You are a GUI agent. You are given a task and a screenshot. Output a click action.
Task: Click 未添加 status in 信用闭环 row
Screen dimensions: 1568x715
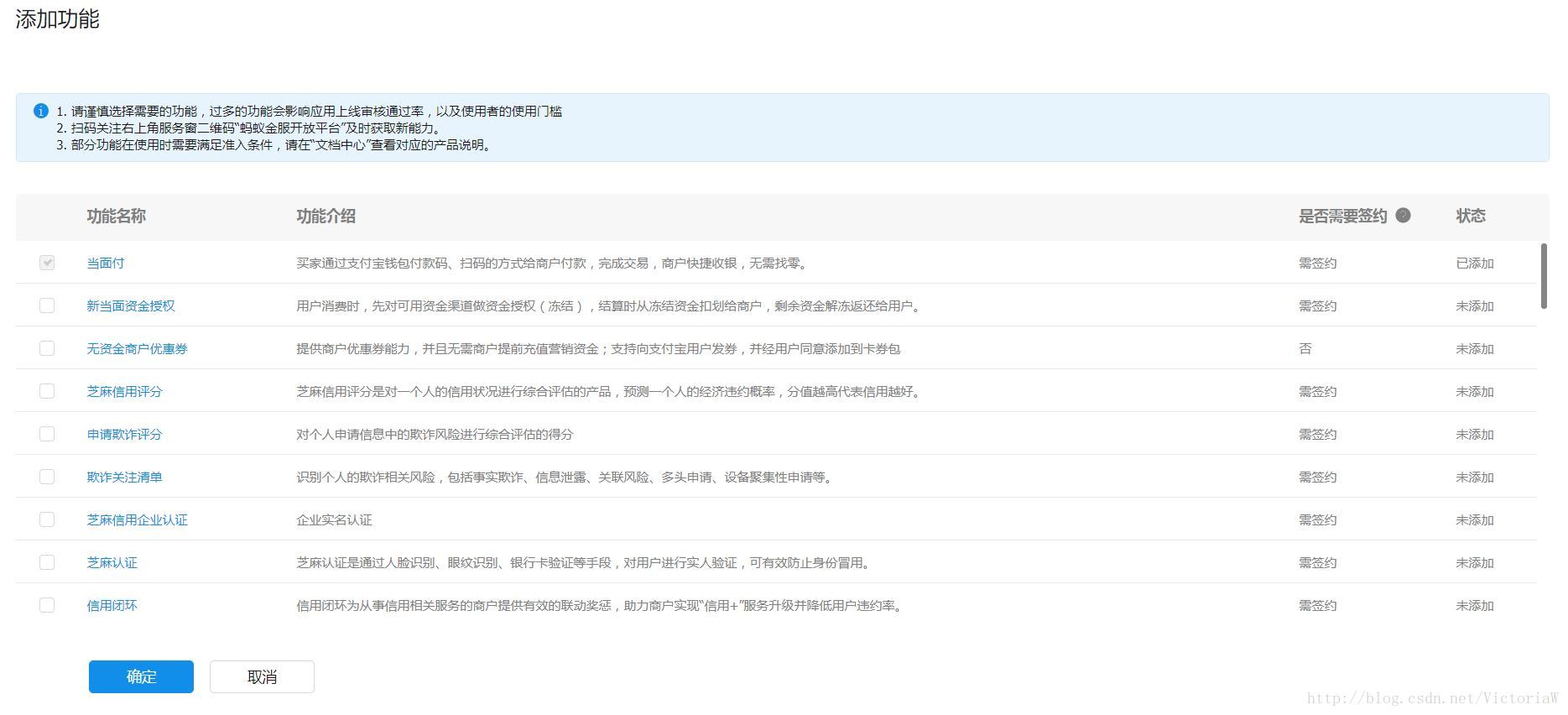click(1475, 605)
